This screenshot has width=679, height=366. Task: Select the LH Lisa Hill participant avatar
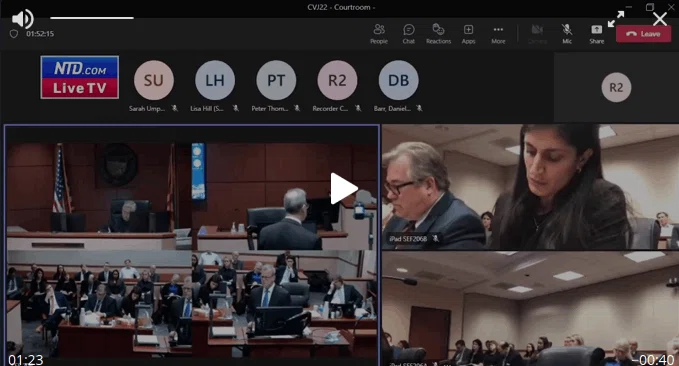[x=215, y=80]
